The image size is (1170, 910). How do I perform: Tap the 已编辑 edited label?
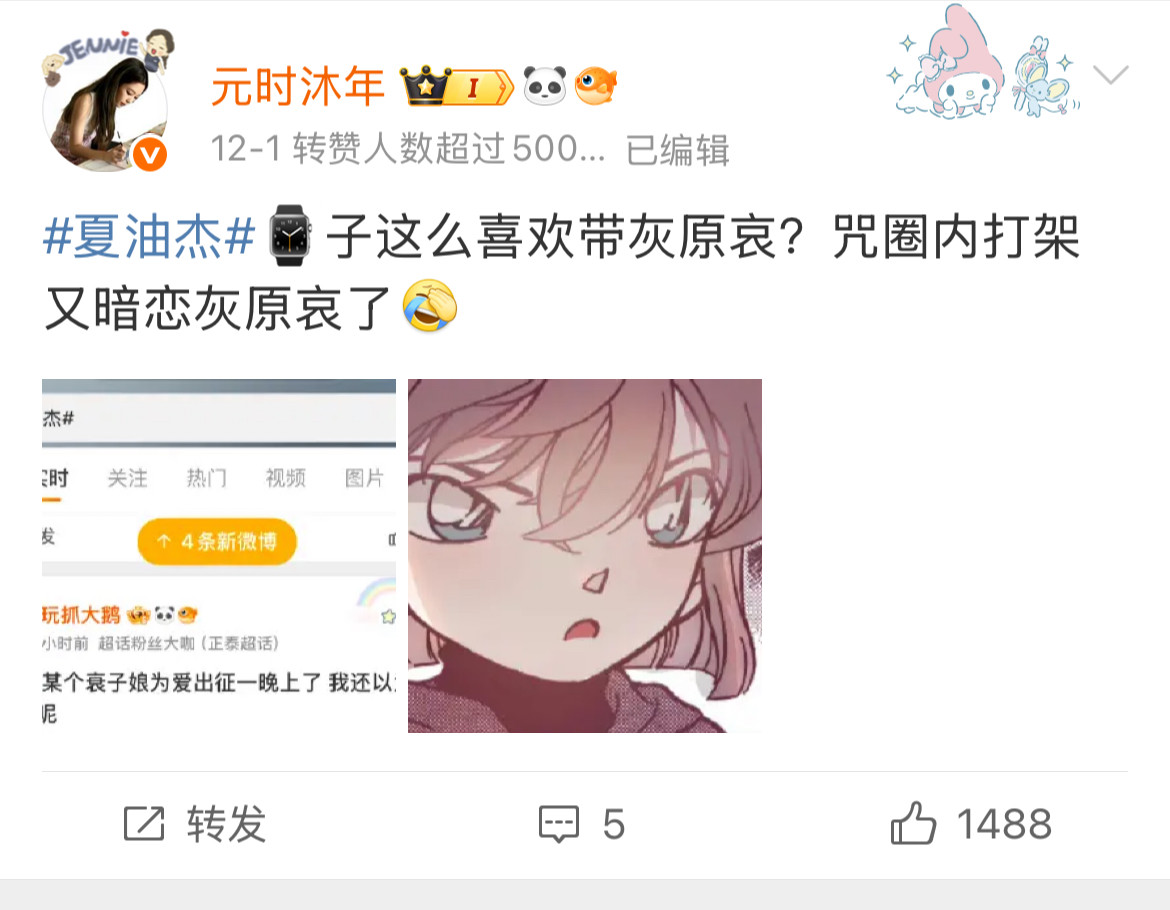pos(677,149)
